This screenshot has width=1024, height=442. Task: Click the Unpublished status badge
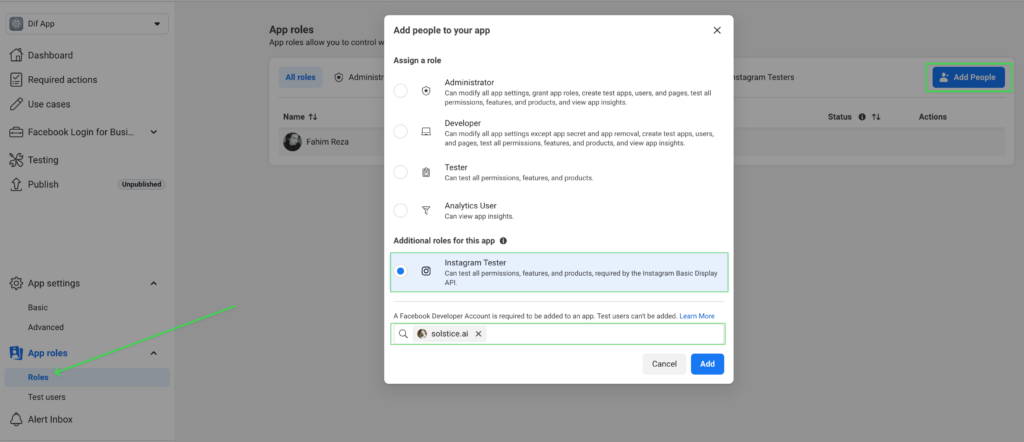141,184
